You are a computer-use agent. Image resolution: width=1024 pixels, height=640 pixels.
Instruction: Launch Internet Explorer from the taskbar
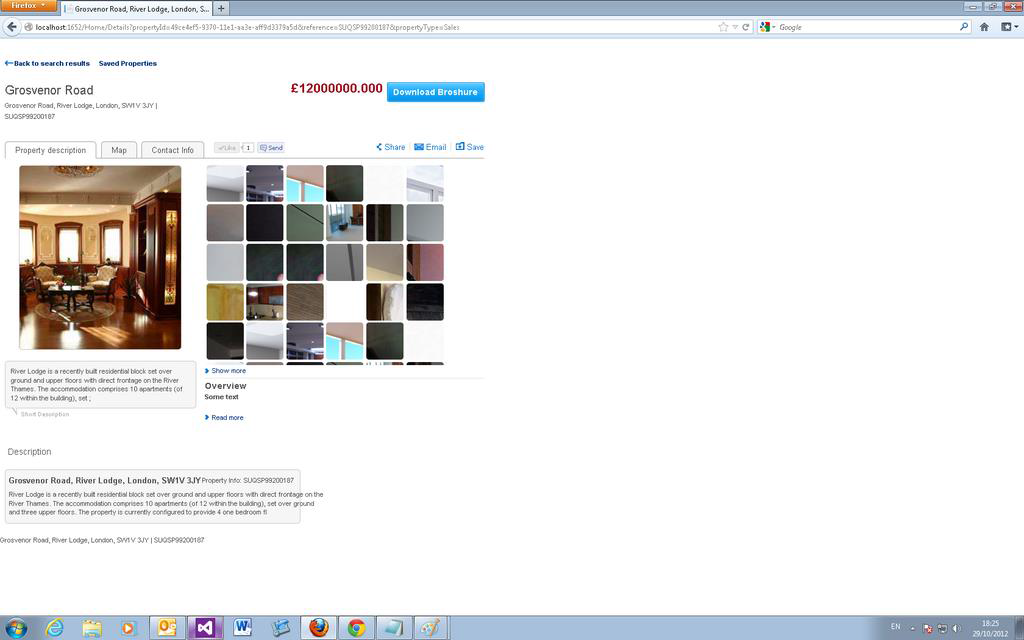[x=54, y=628]
